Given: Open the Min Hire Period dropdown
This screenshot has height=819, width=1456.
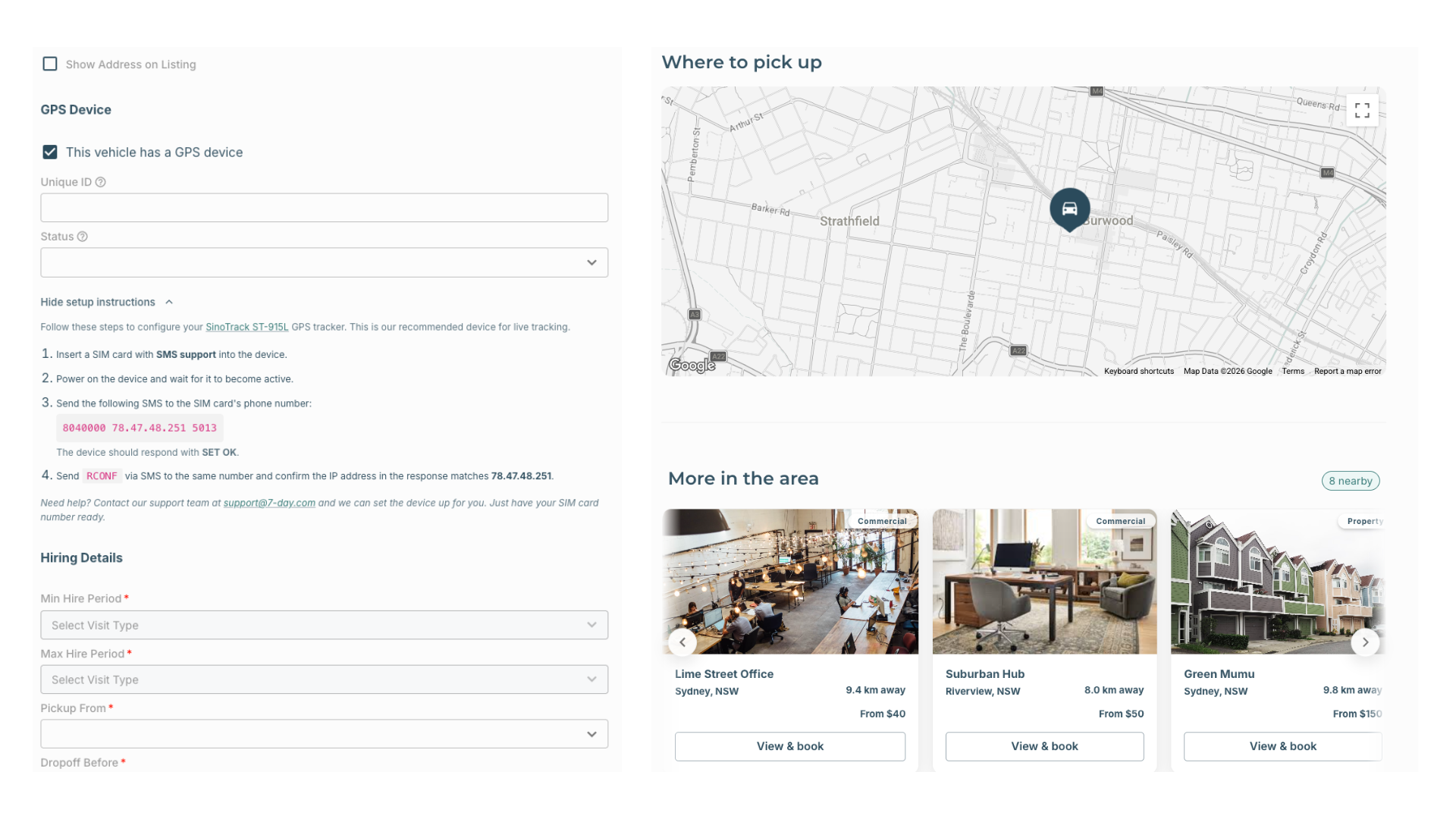Looking at the screenshot, I should [325, 625].
